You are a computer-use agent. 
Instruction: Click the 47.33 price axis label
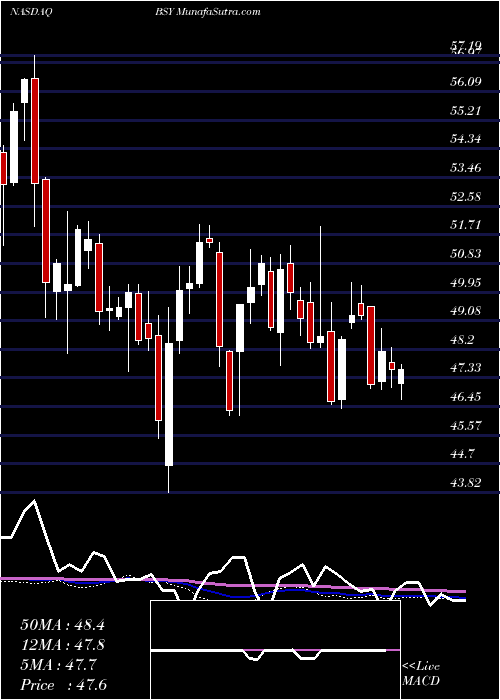click(466, 368)
